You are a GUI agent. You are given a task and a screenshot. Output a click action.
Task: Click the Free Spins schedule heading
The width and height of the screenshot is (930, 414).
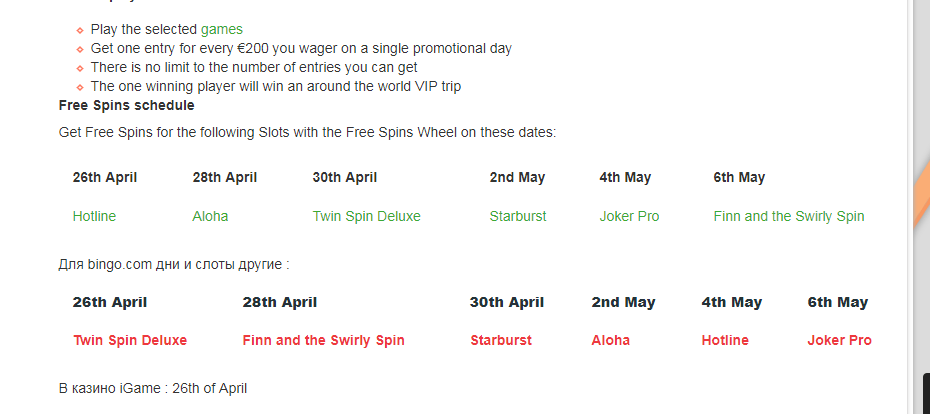coord(126,106)
